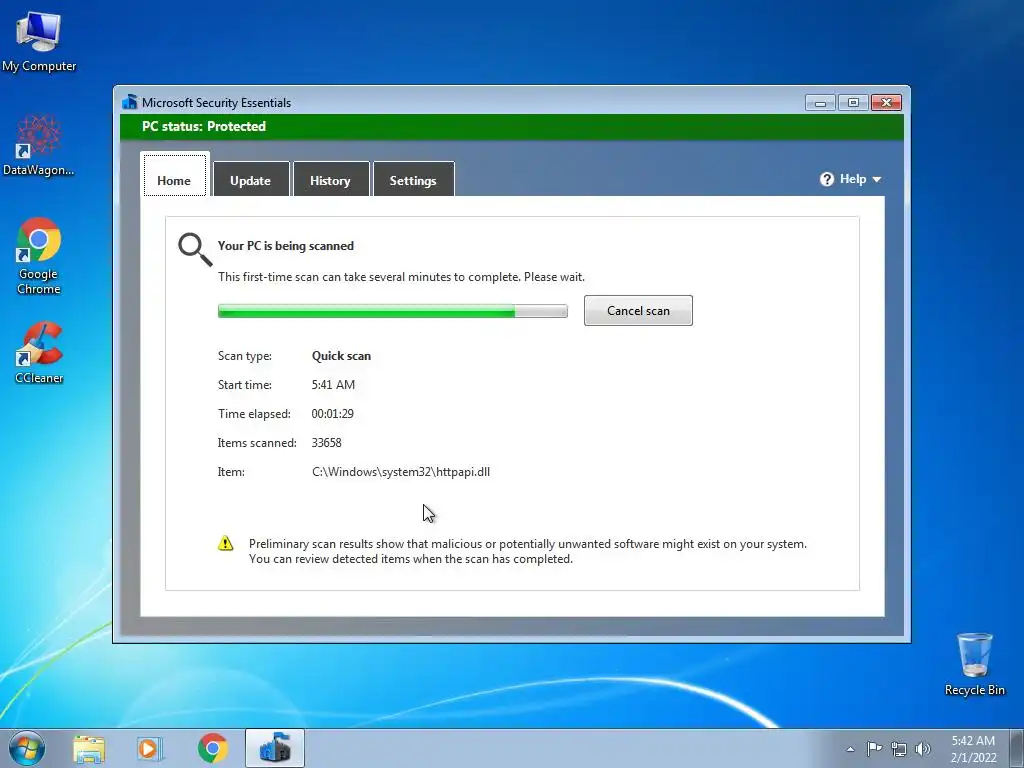Viewport: 1024px width, 768px height.
Task: Click the magnifying glass scan icon
Action: (195, 249)
